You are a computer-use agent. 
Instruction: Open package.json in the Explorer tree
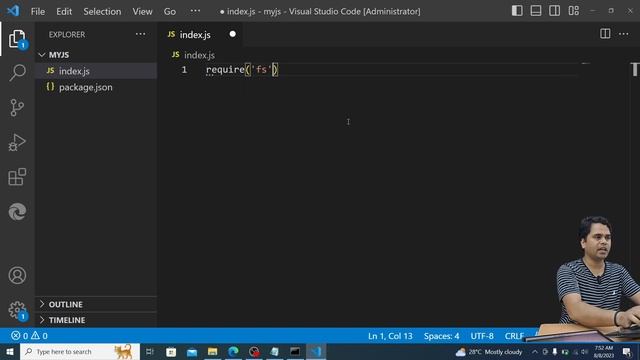(96, 87)
